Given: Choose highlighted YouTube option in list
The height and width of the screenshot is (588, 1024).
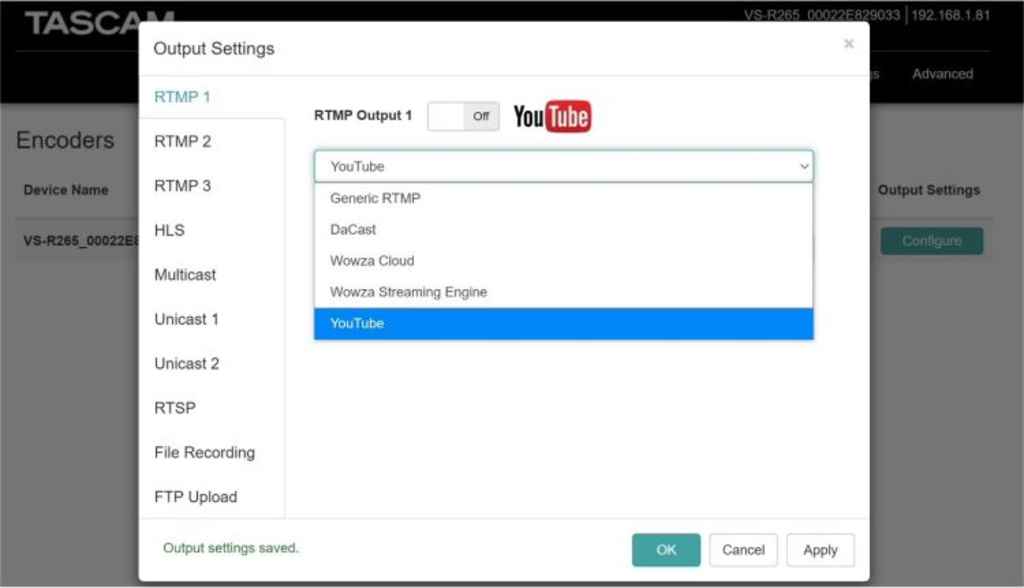Looking at the screenshot, I should [x=564, y=323].
